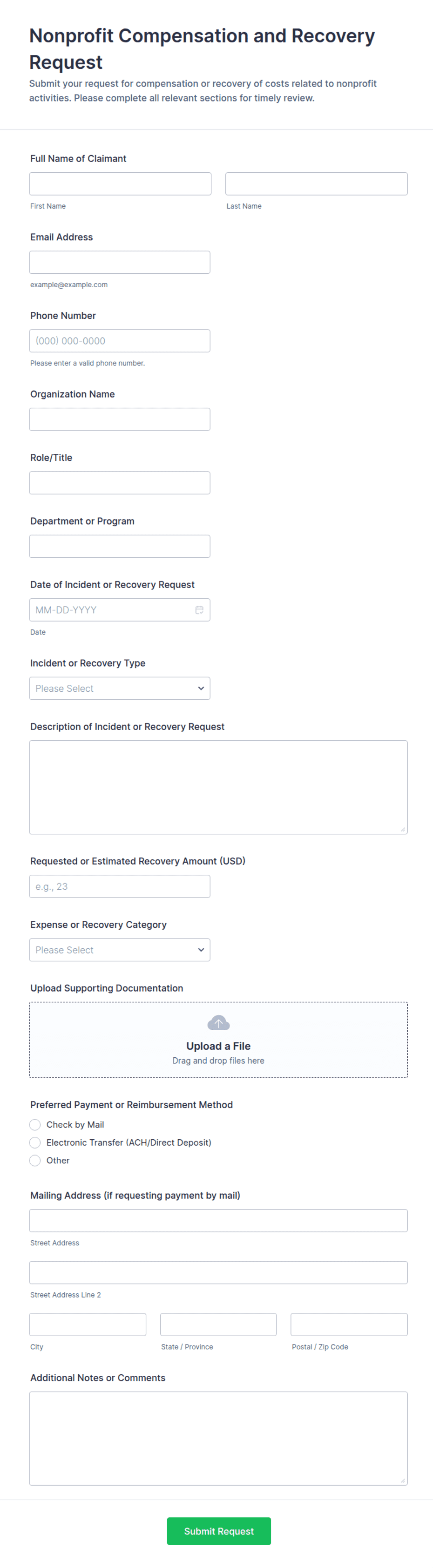
Task: Grab the Additional Notes textarea resize handle
Action: pos(403,1480)
